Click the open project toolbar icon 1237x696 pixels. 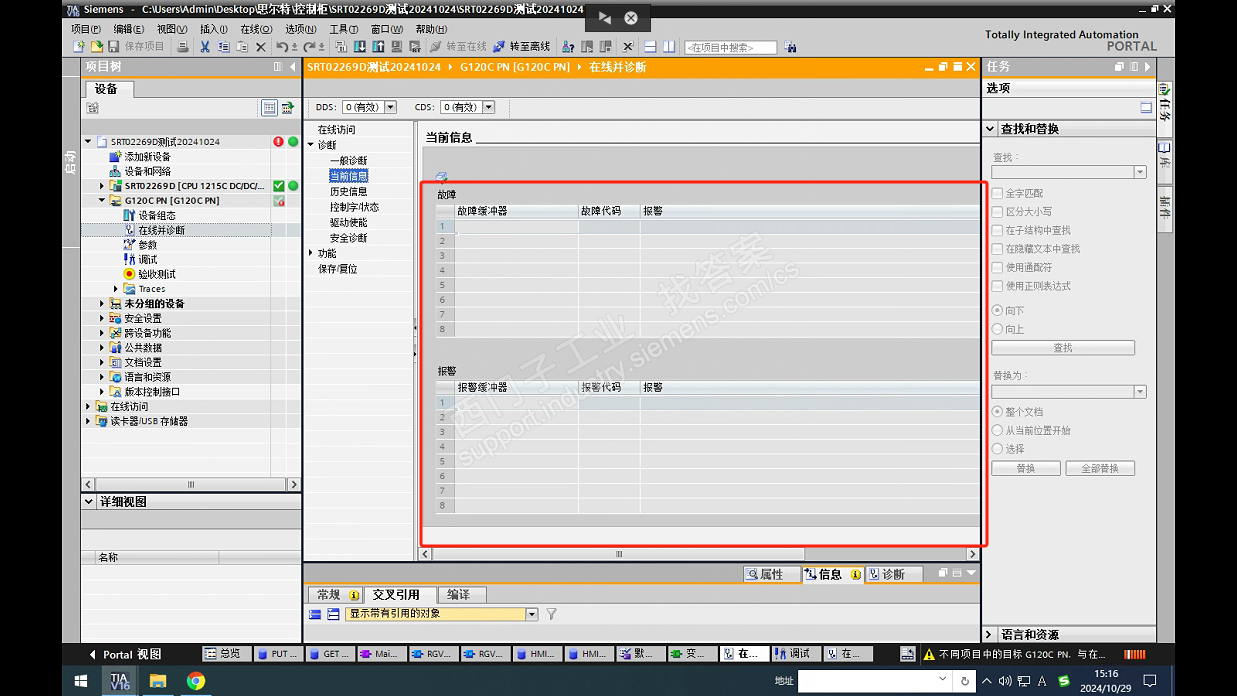pos(97,47)
